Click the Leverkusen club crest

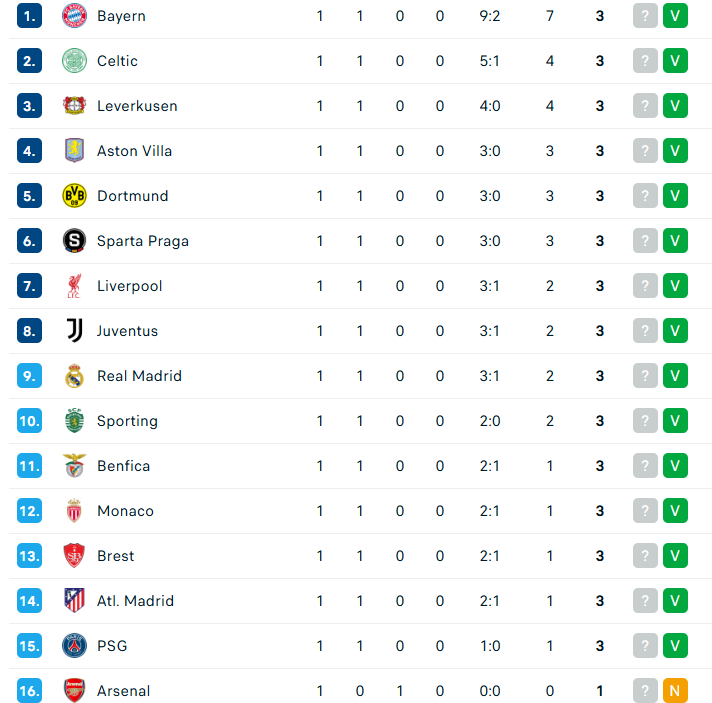point(74,106)
